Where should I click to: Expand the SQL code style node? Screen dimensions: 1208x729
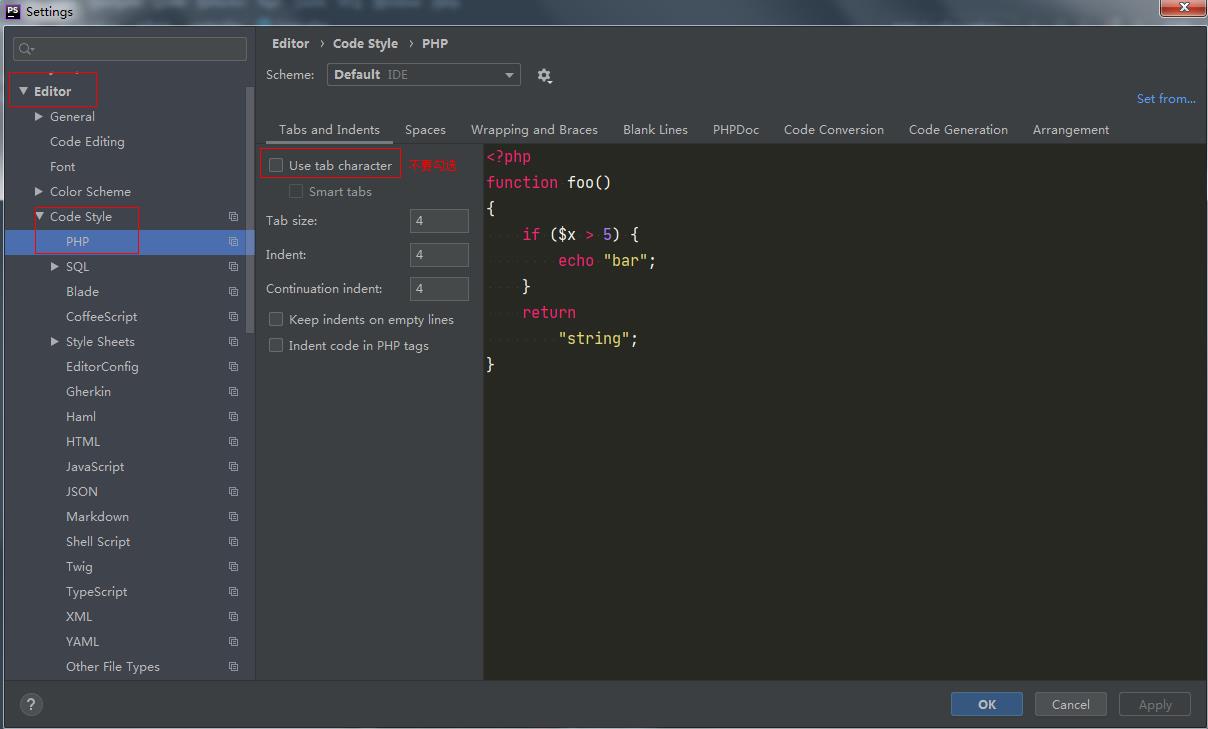click(x=55, y=267)
